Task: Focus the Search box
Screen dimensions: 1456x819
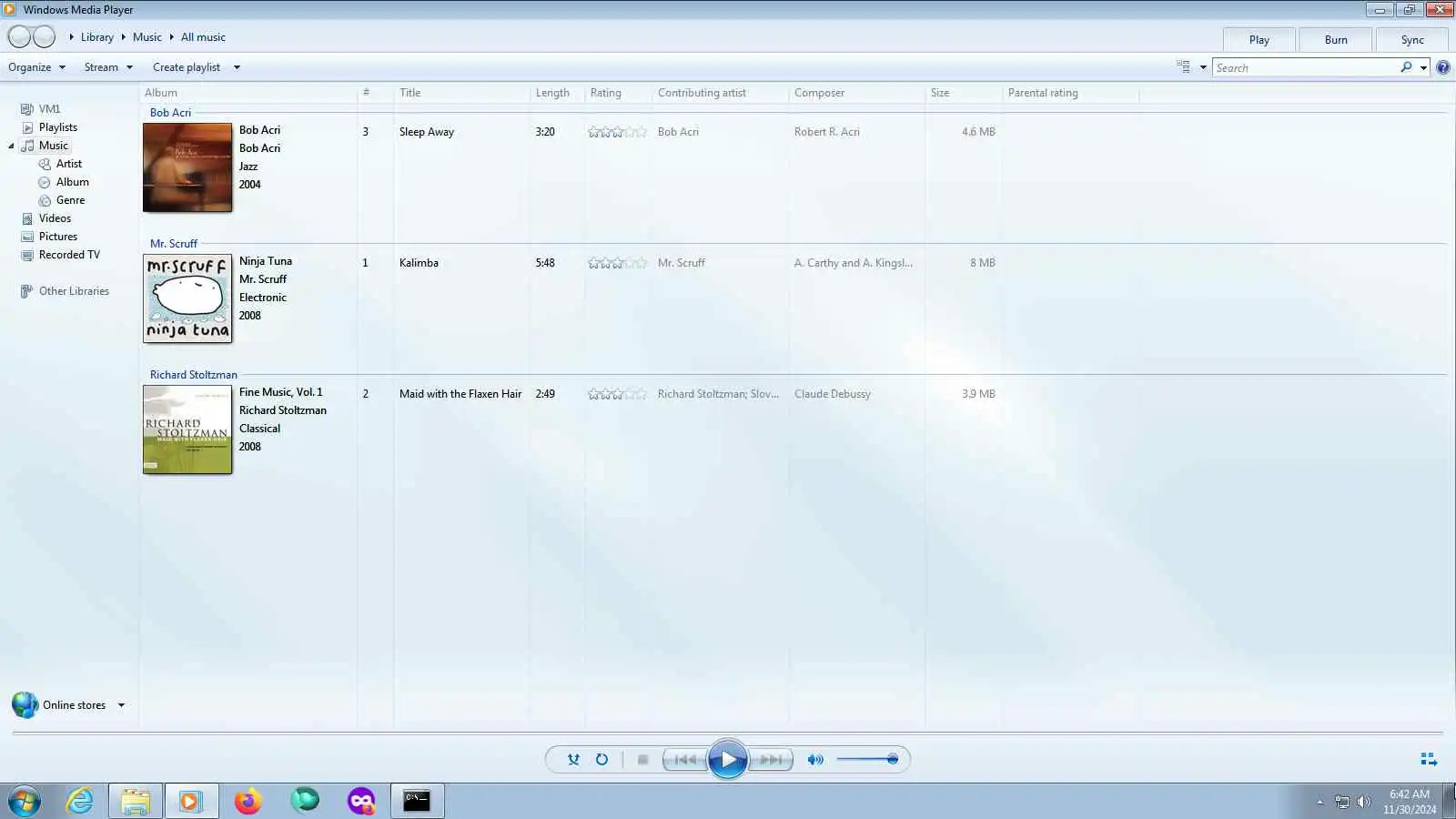Action: (x=1306, y=67)
